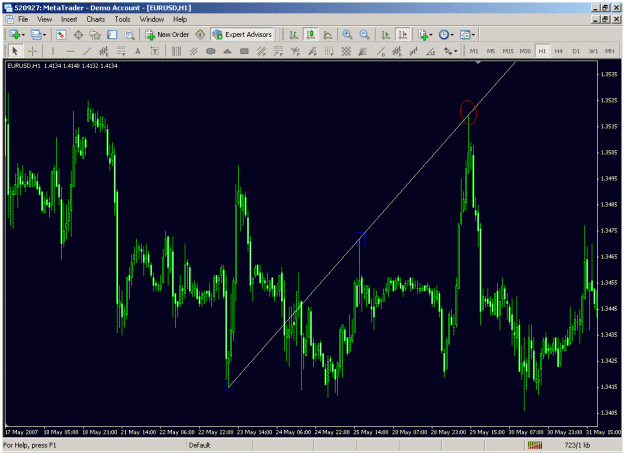625x453 pixels.
Task: Switch to D1 daily timeframe
Action: coord(576,51)
